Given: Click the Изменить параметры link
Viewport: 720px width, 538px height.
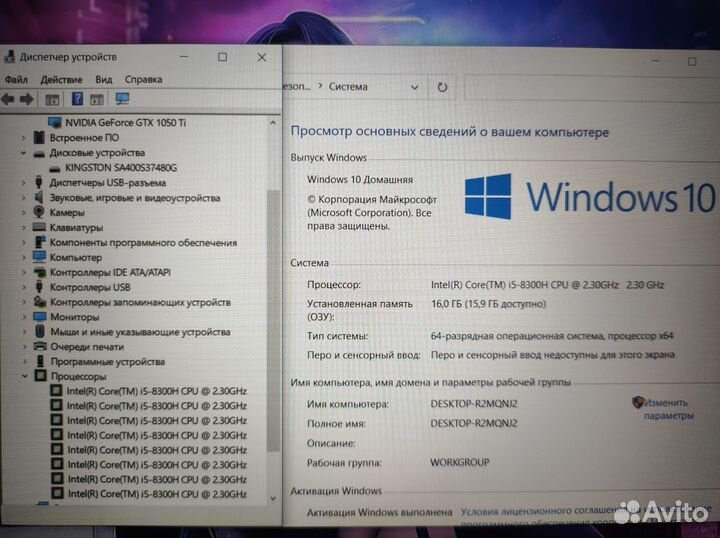Looking at the screenshot, I should pos(669,409).
